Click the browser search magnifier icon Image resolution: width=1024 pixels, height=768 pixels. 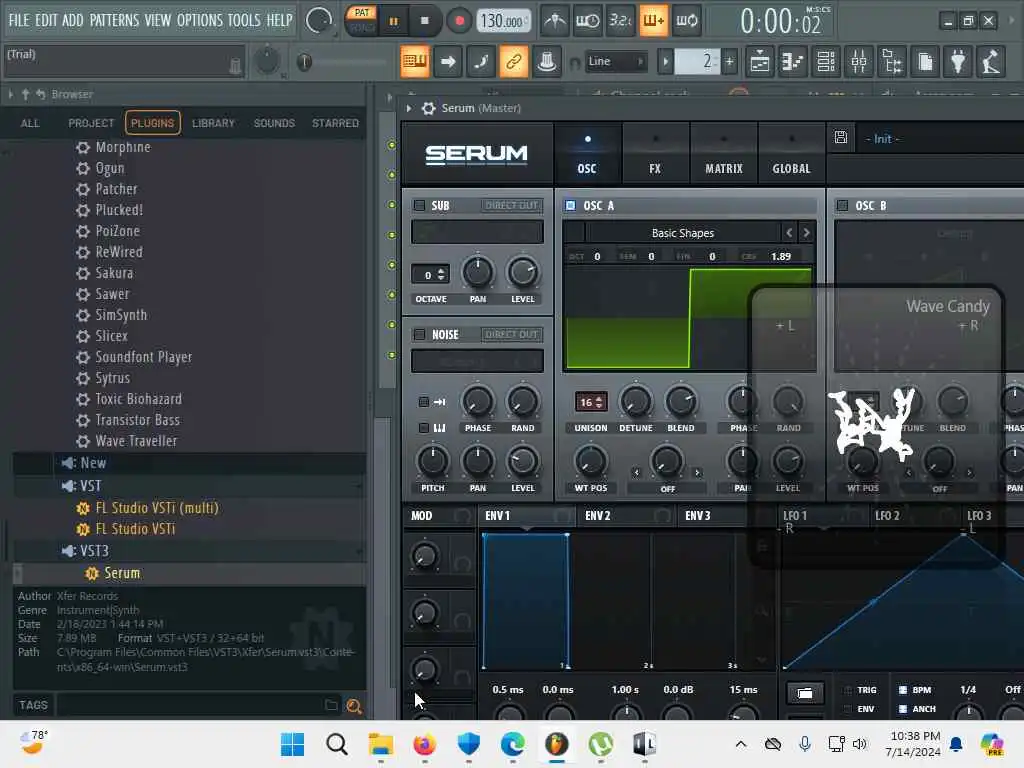[x=354, y=706]
